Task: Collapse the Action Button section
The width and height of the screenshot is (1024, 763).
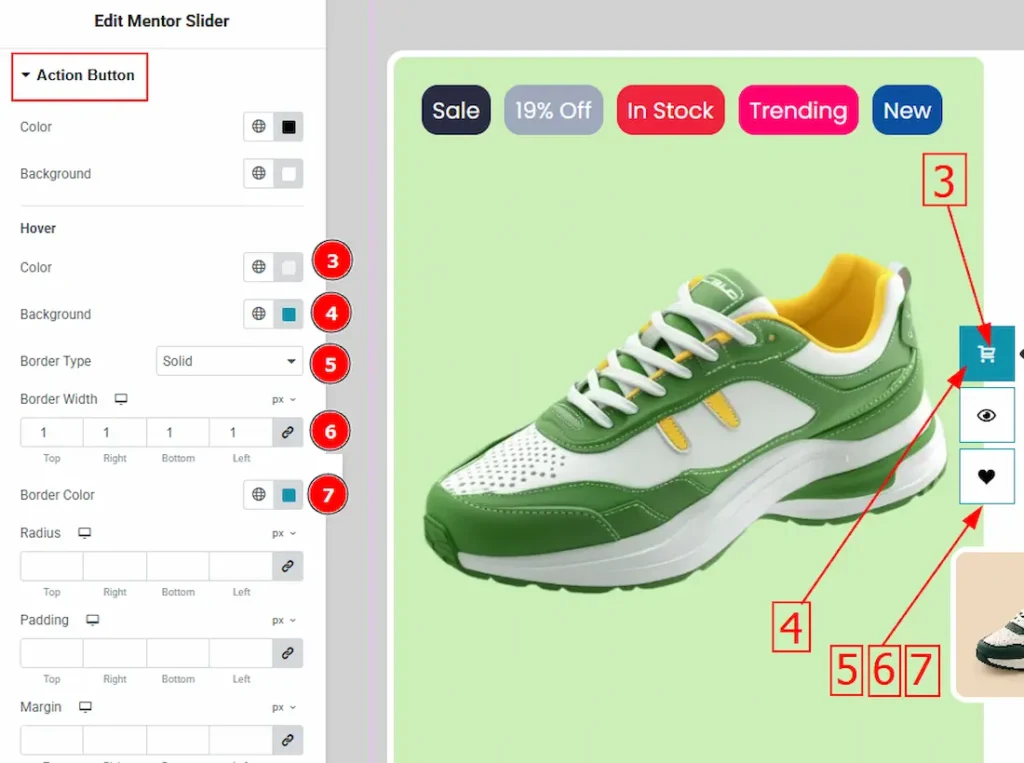Action: [x=80, y=75]
